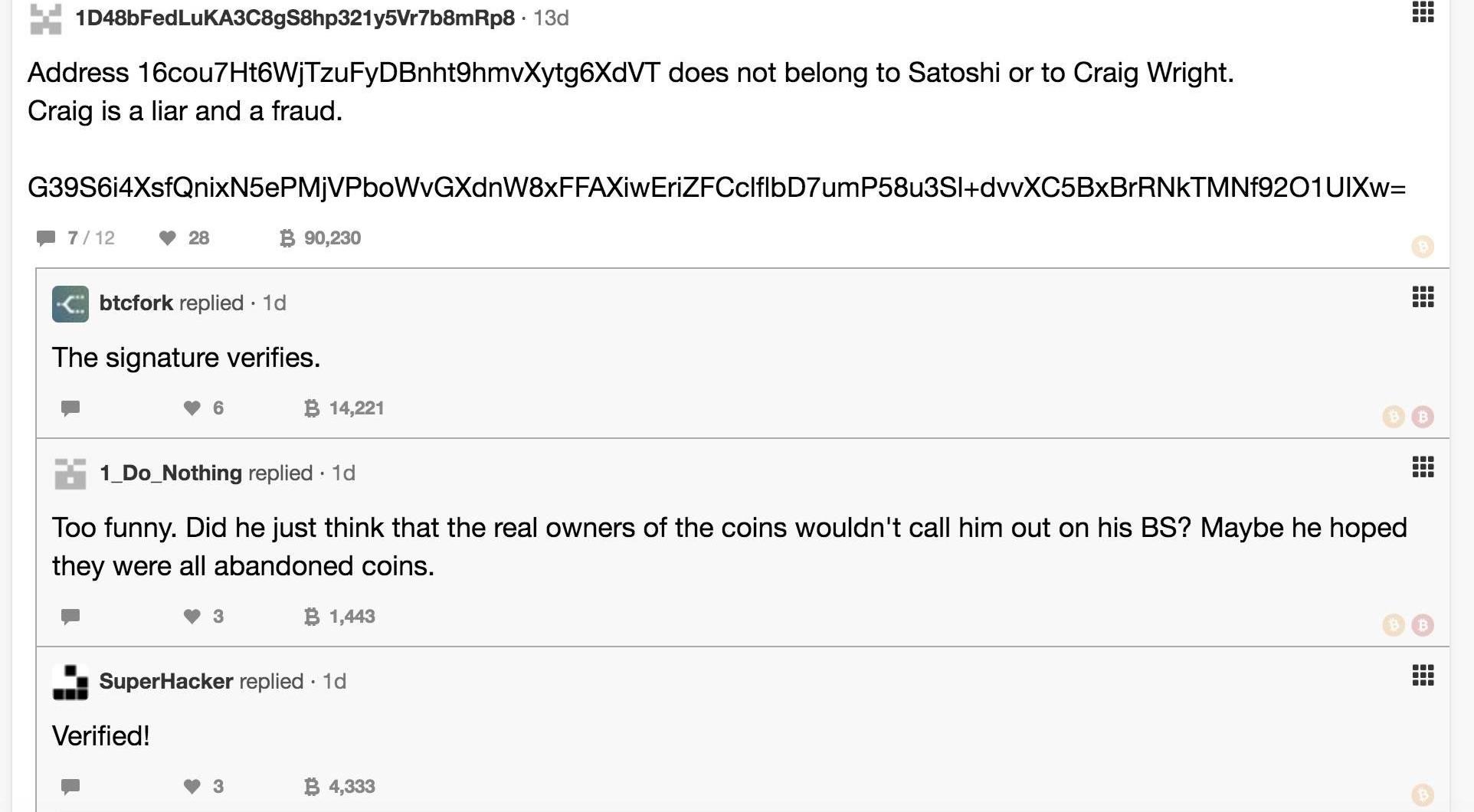Click the Bitcoin tip icon showing 90,230

click(287, 238)
